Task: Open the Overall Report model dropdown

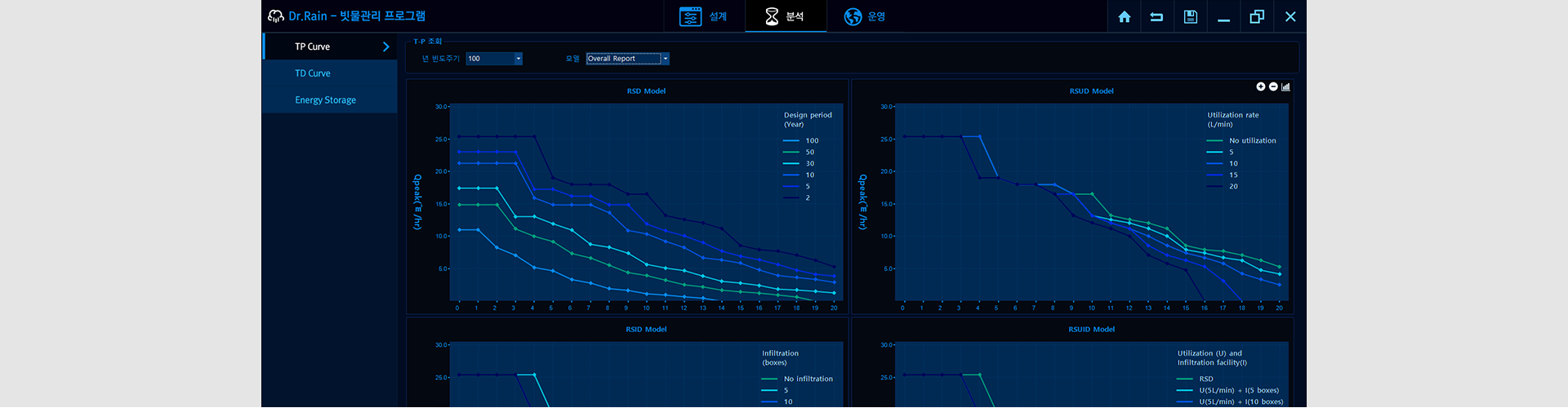Action: (x=627, y=59)
